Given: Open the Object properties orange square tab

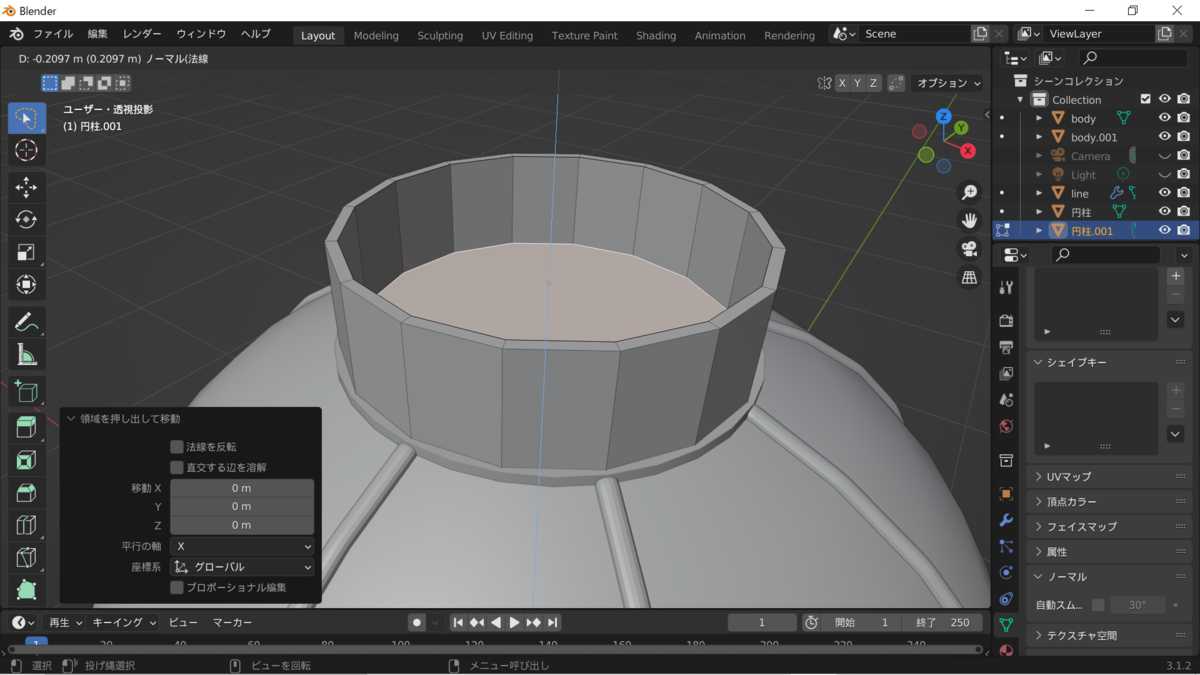Looking at the screenshot, I should click(1006, 494).
